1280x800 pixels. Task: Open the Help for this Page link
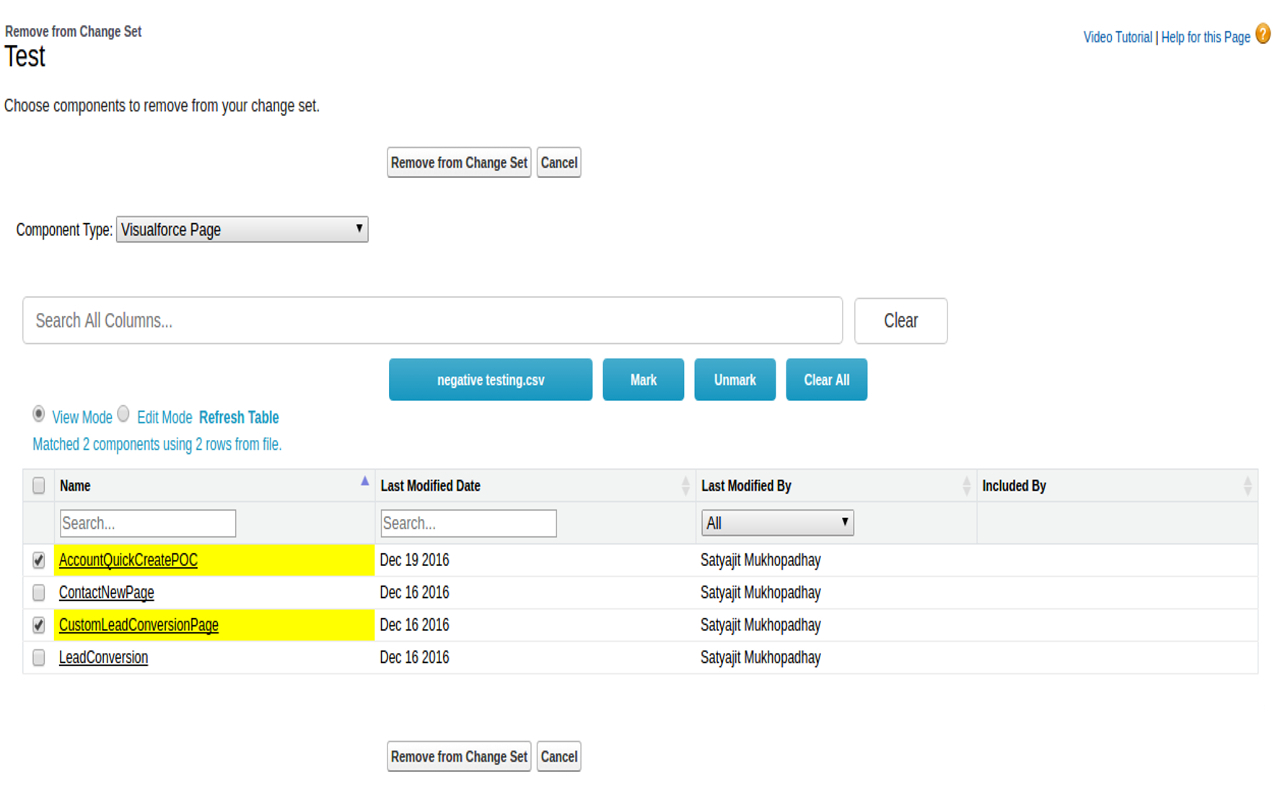tap(1206, 37)
